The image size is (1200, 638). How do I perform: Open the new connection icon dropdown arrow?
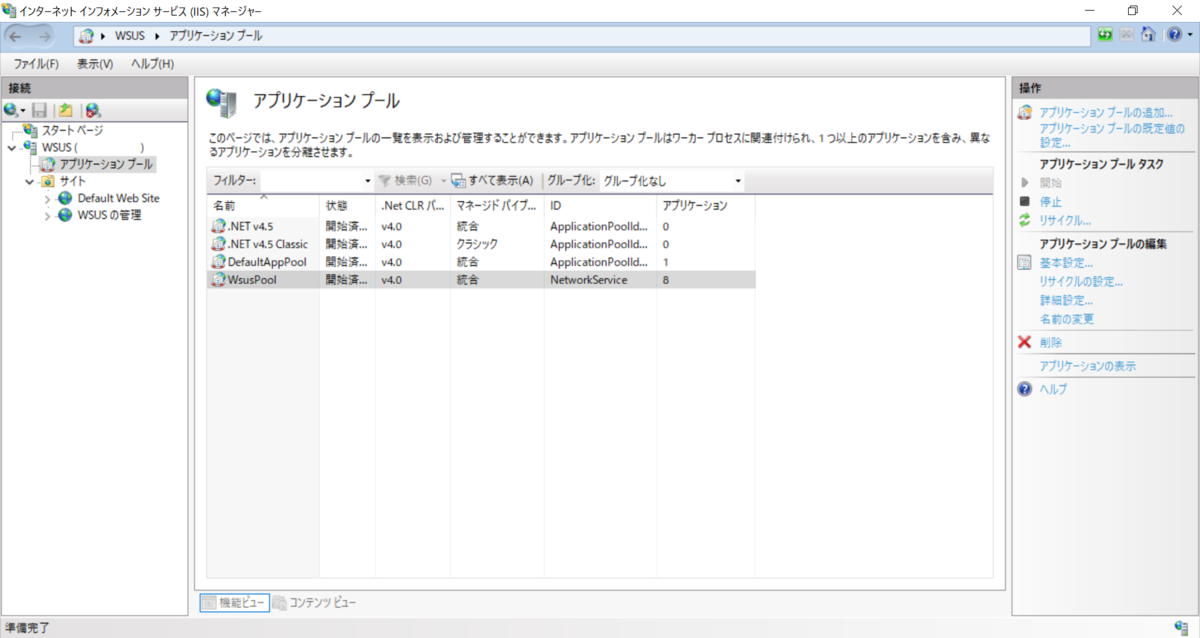(x=23, y=111)
